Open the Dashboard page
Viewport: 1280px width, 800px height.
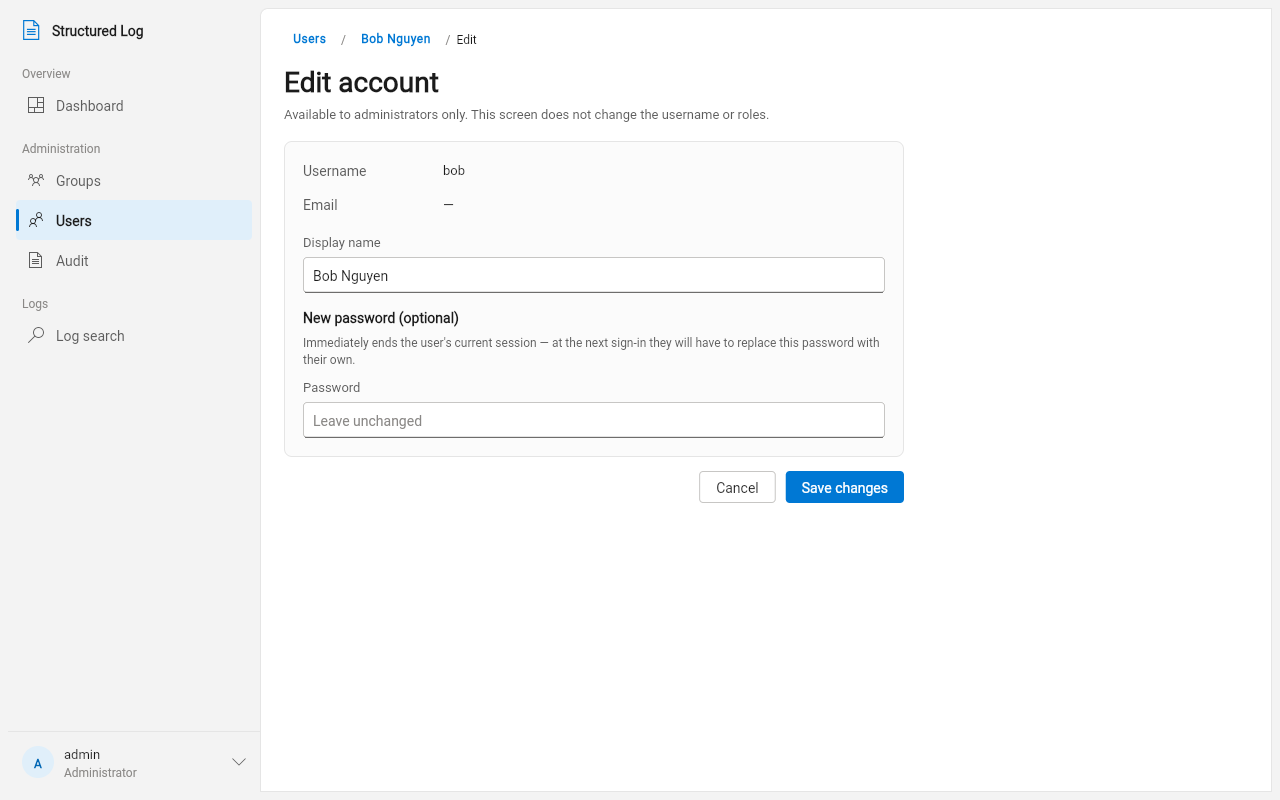(x=134, y=105)
